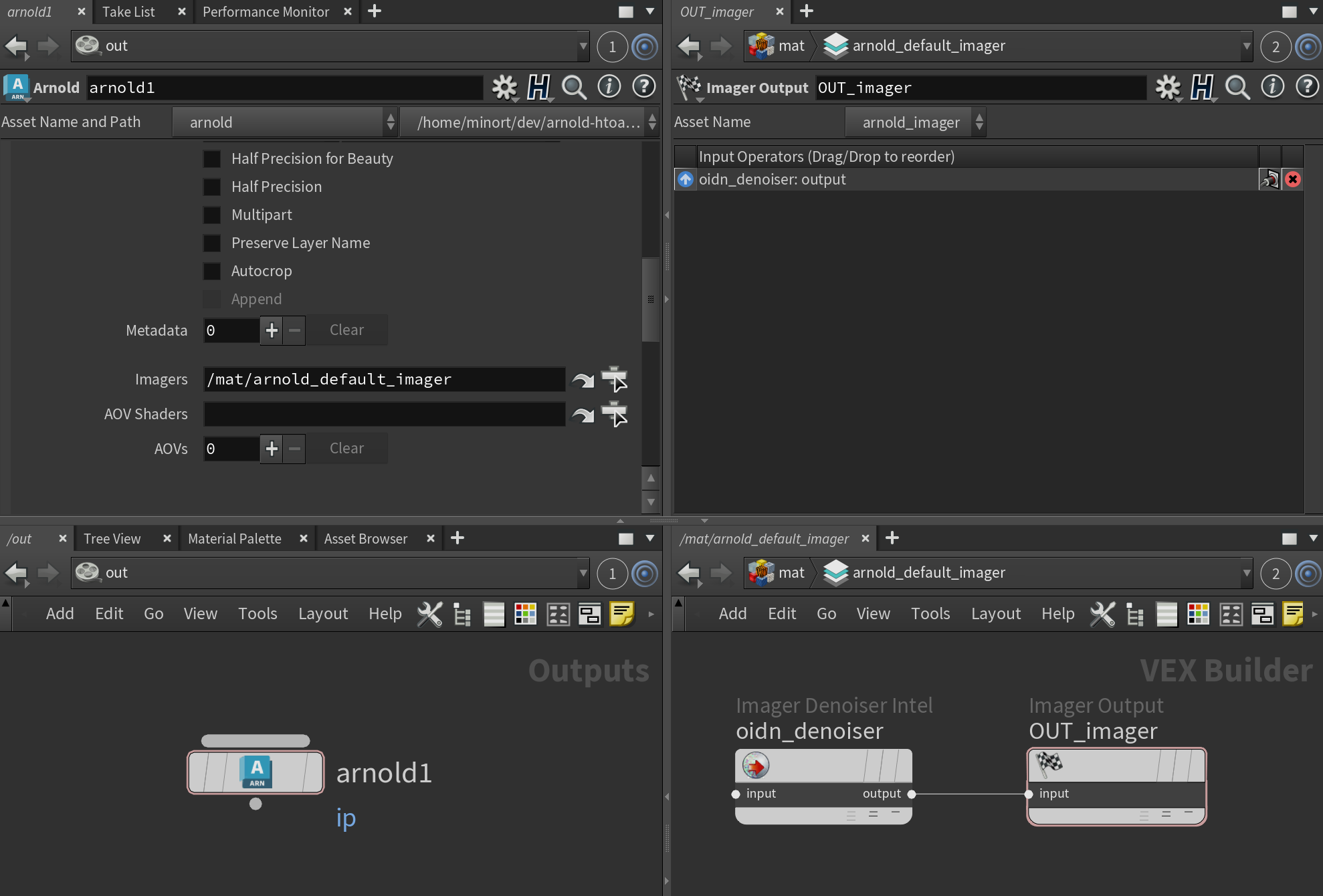Image resolution: width=1323 pixels, height=896 pixels.
Task: Open node info for Imager Output
Action: pos(1272,88)
